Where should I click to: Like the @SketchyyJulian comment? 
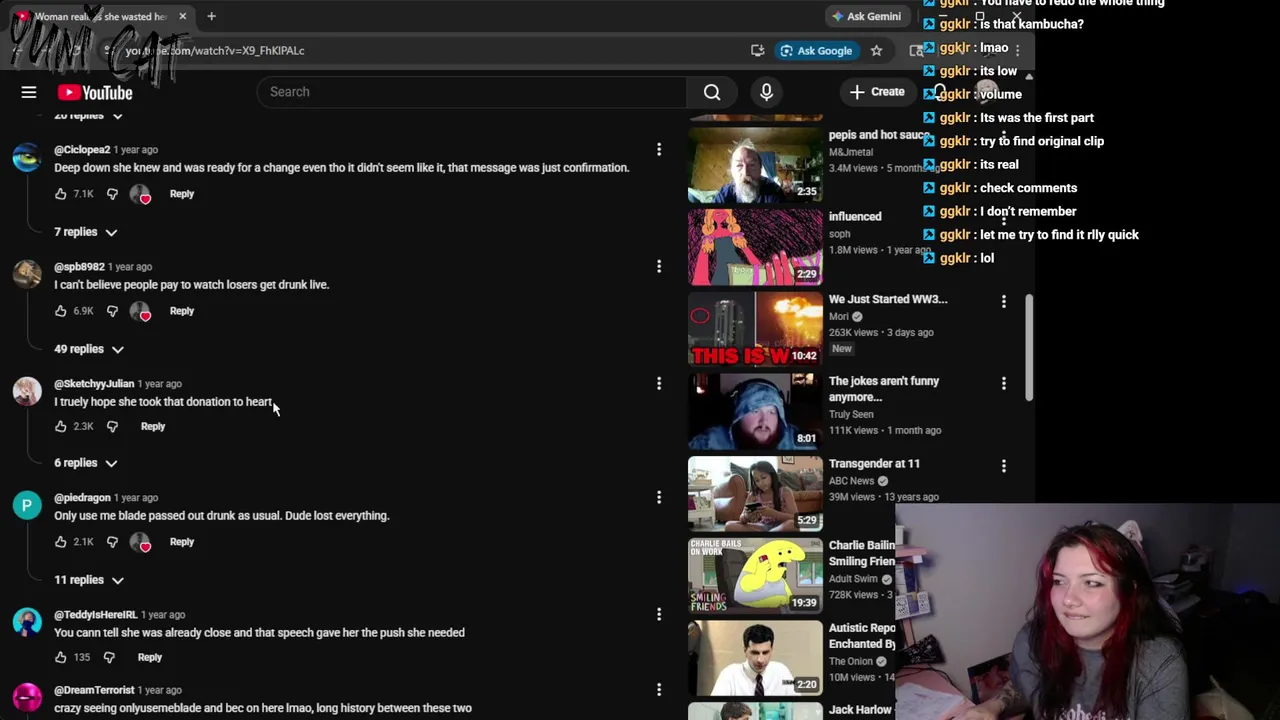click(60, 426)
